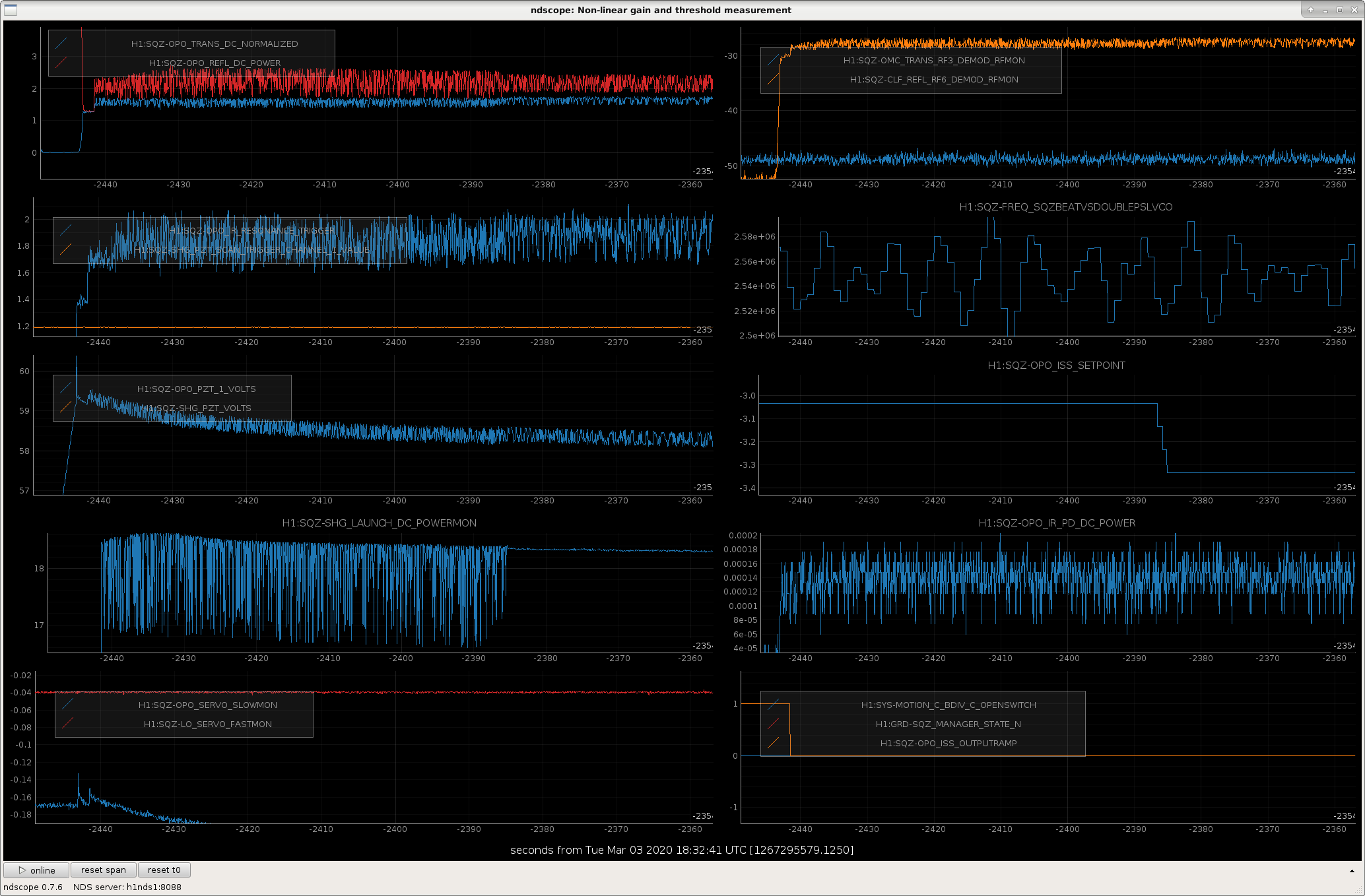Click the H1:SQZ-OPO_ISS_SETPOINT plot title
This screenshot has height=896, width=1365.
[x=1056, y=365]
